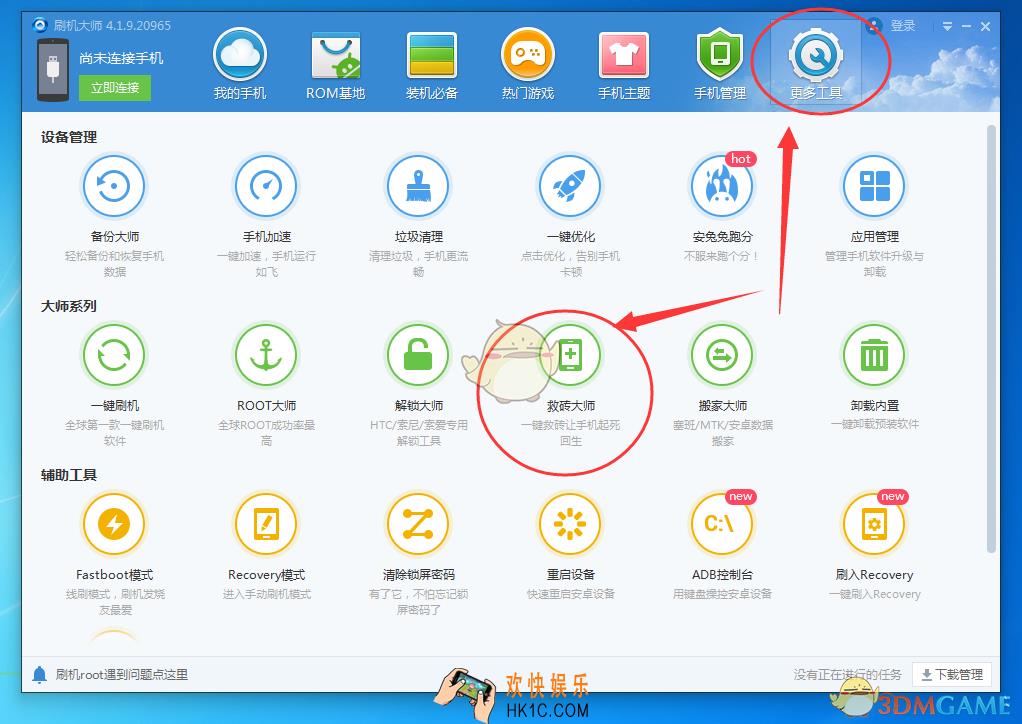This screenshot has height=724, width=1022.
Task: Click the vertical scrollbar of the tools list
Action: point(991,339)
